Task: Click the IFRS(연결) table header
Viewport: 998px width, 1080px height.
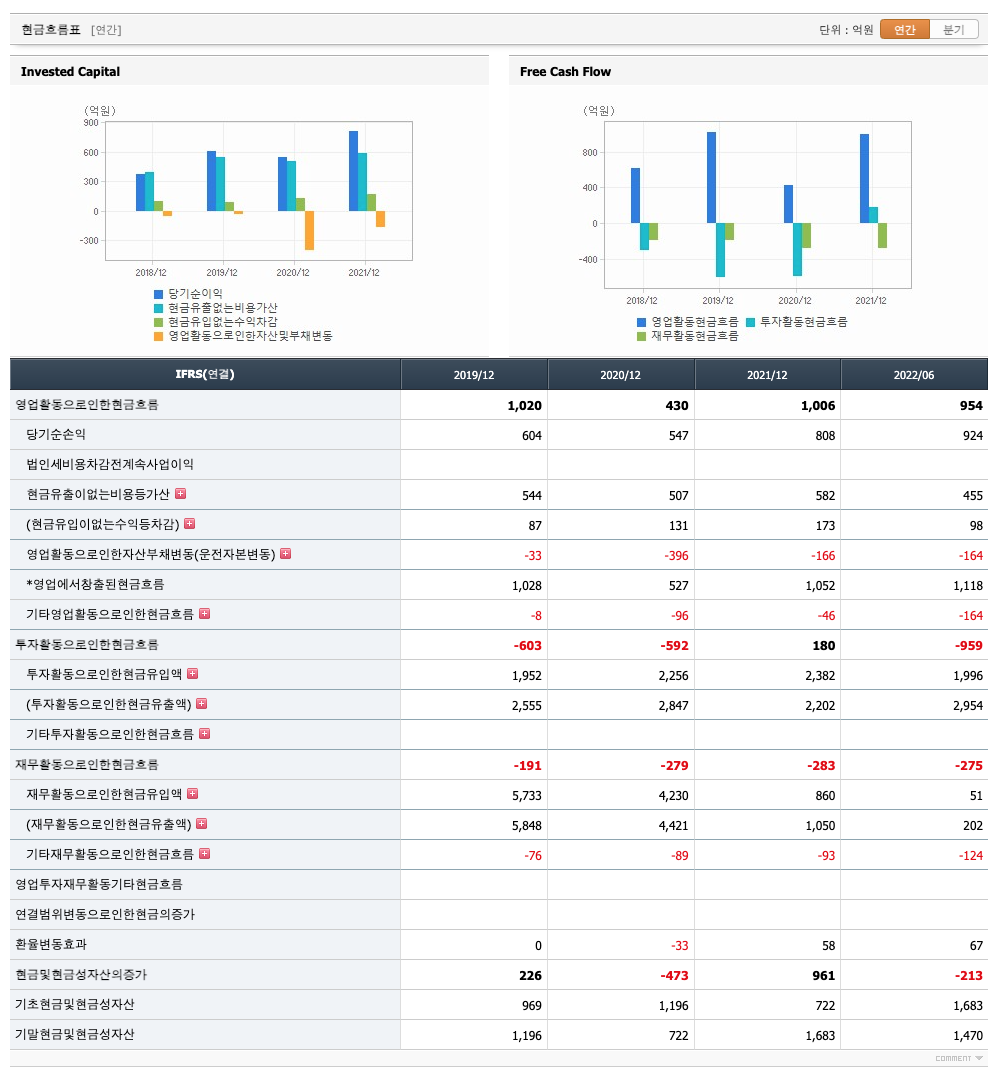Action: click(205, 375)
